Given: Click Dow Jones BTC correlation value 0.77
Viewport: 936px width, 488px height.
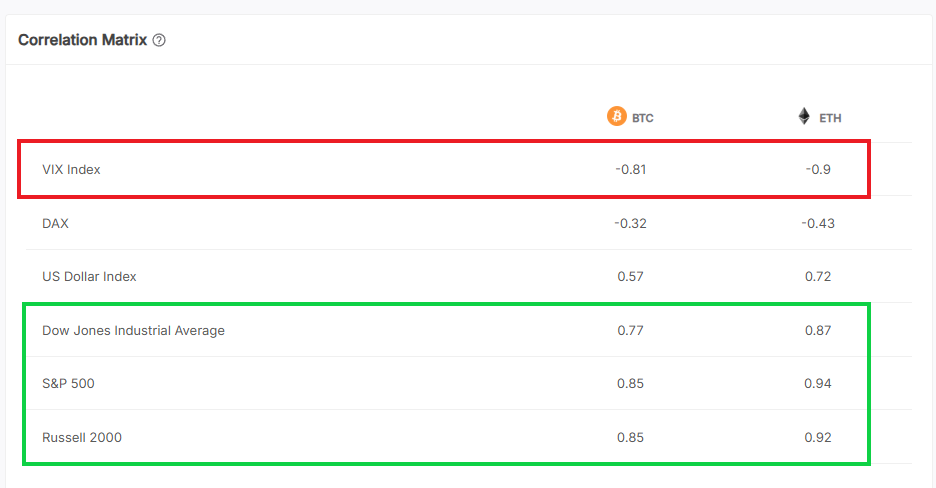Looking at the screenshot, I should (630, 330).
